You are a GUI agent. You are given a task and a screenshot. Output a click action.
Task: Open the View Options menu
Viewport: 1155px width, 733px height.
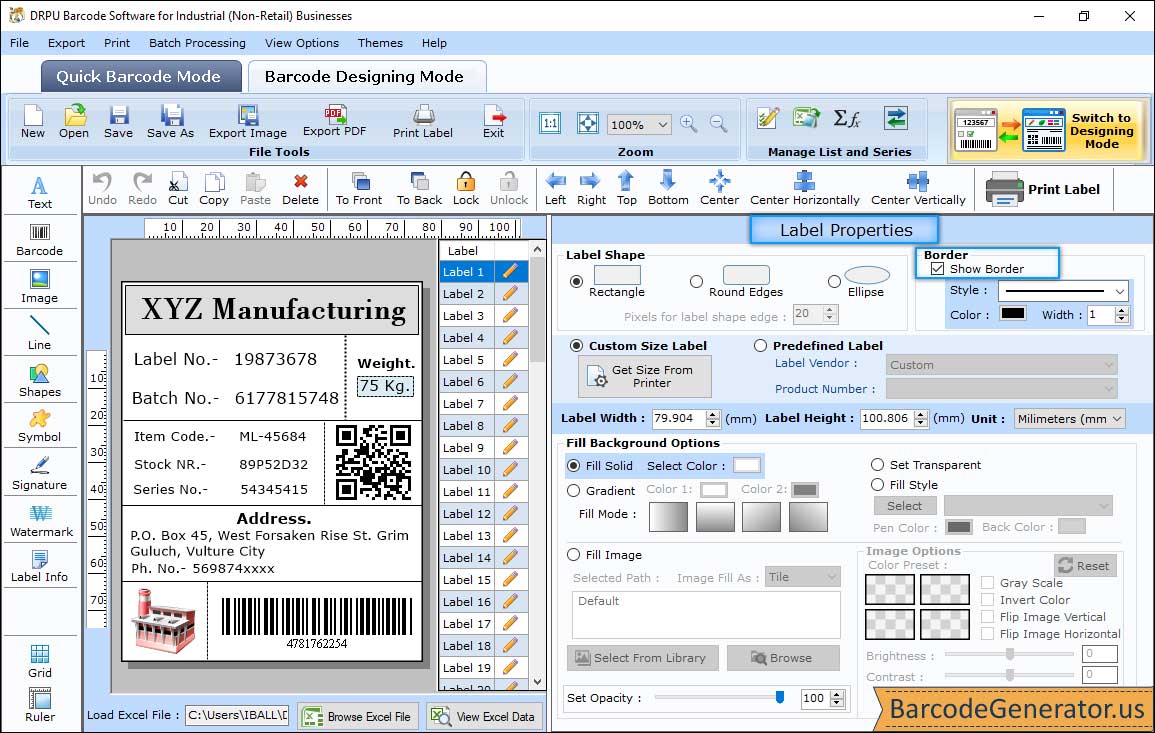[x=302, y=43]
